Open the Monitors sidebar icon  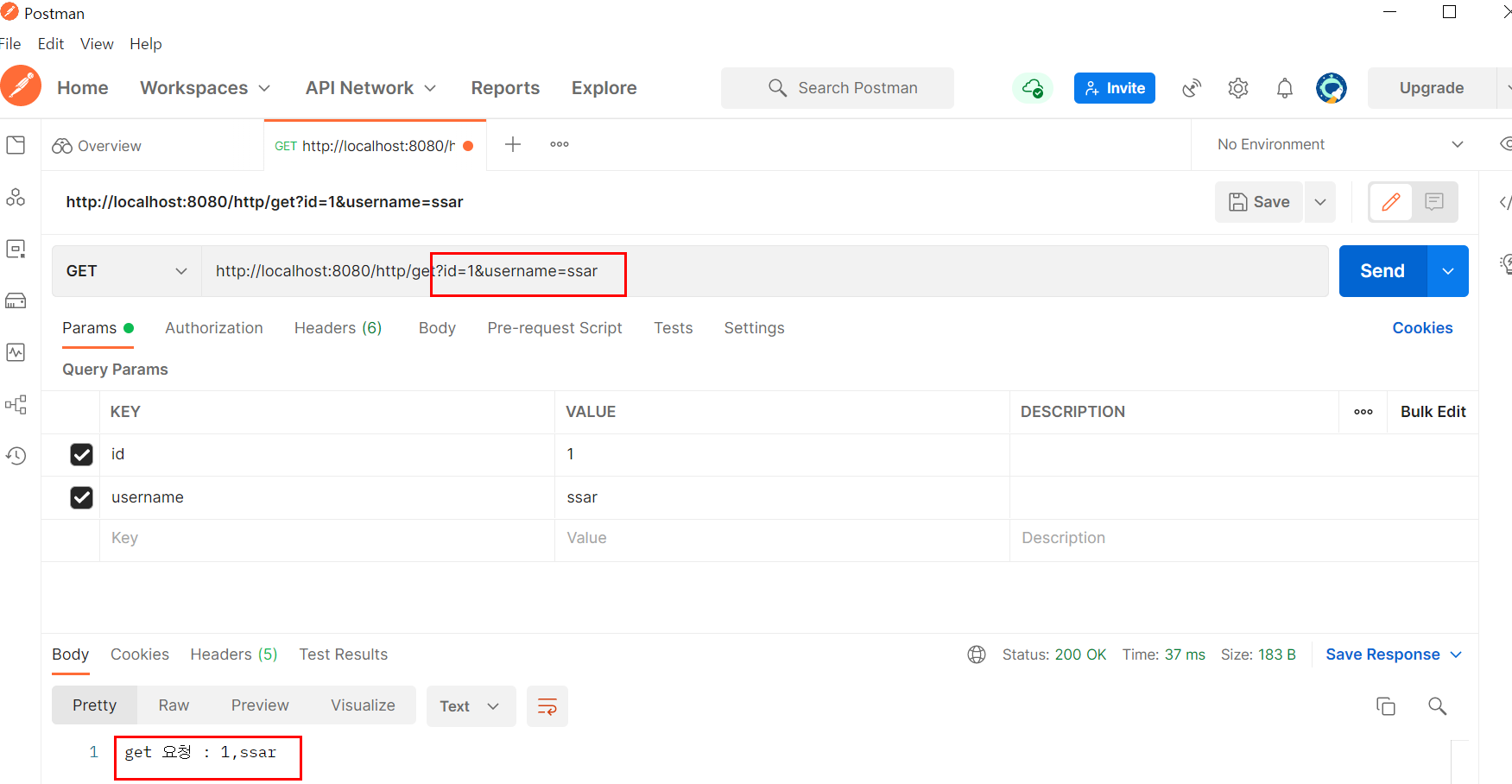point(16,352)
